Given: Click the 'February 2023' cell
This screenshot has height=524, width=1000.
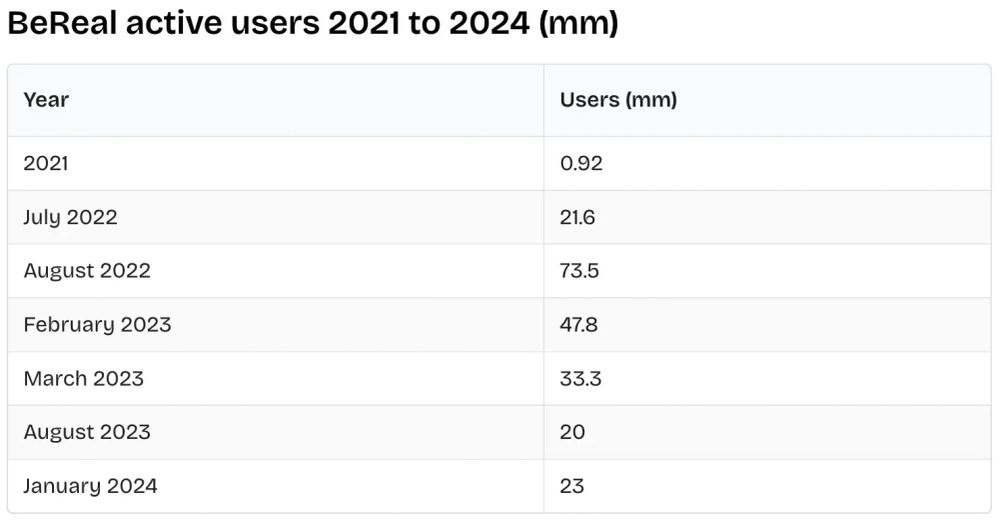Looking at the screenshot, I should pos(97,325).
